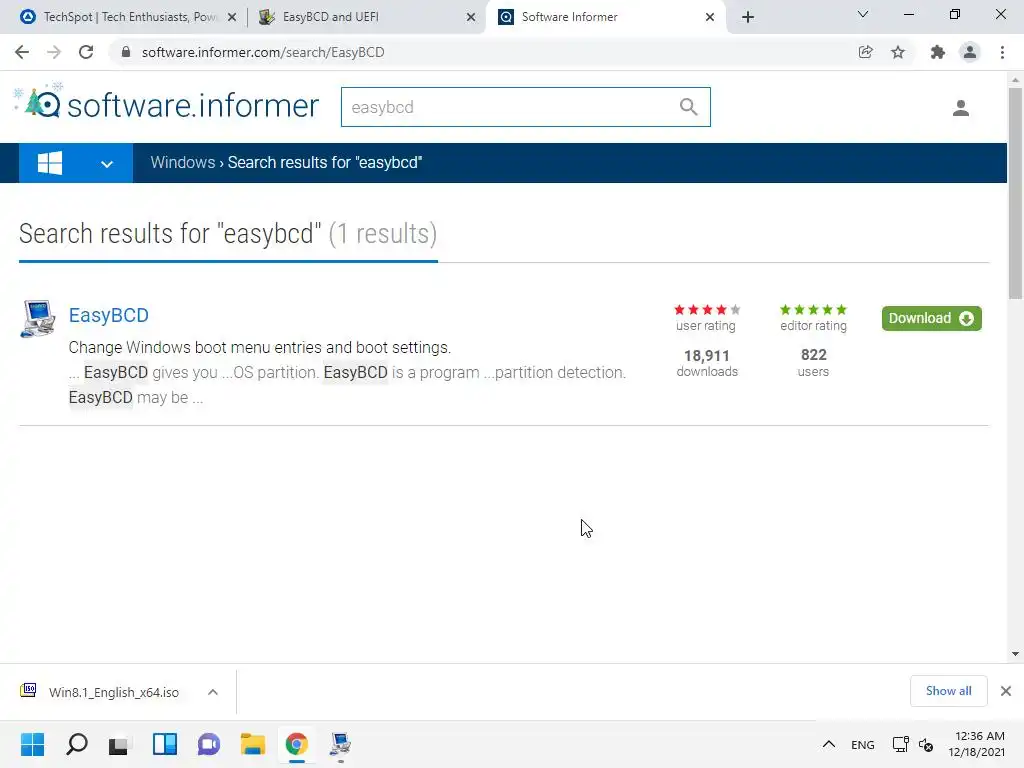The image size is (1024, 768).
Task: Click the ENG language indicator
Action: (x=863, y=745)
